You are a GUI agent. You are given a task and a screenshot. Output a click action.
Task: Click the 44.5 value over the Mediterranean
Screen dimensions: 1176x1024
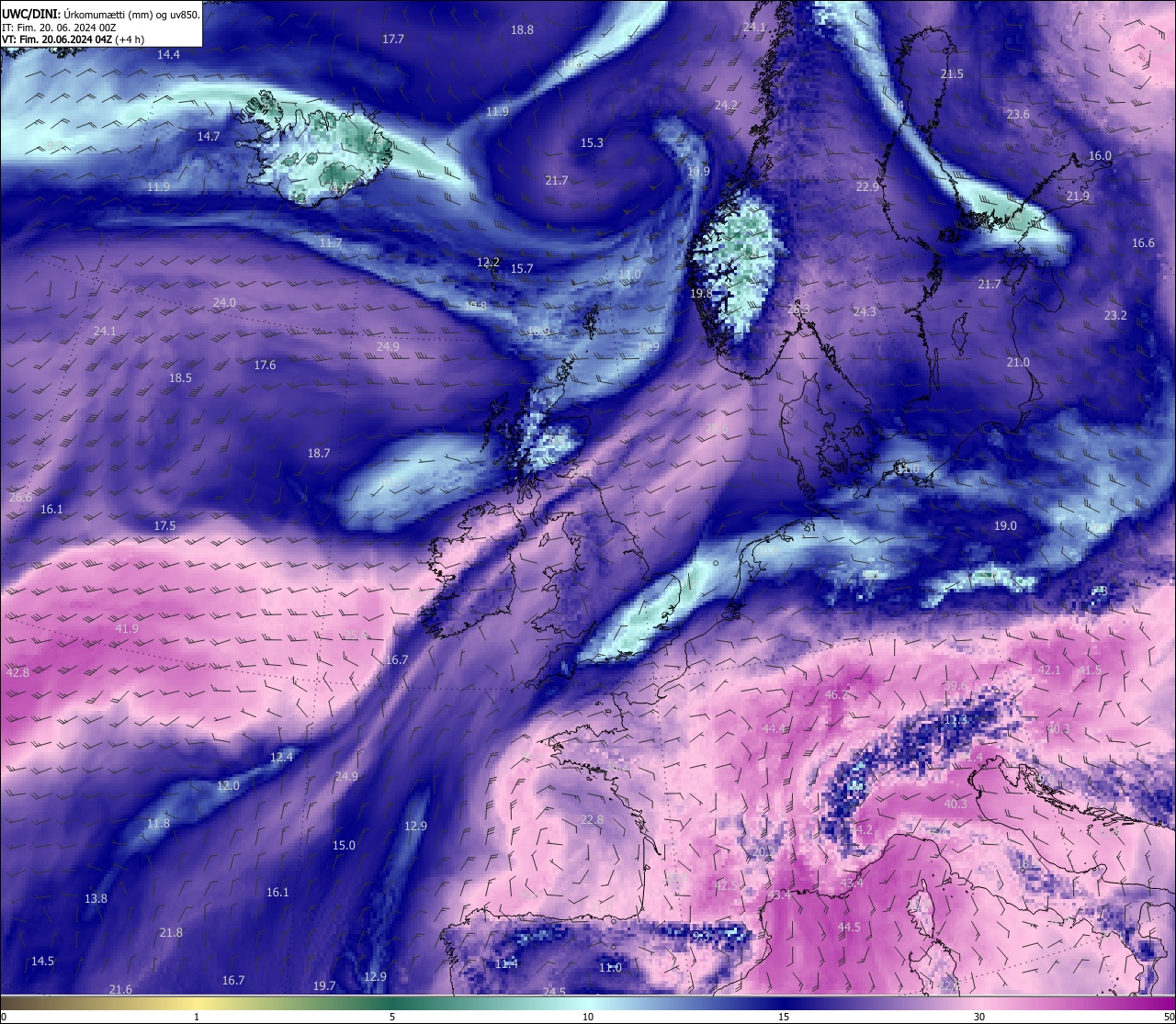pyautogui.click(x=849, y=927)
